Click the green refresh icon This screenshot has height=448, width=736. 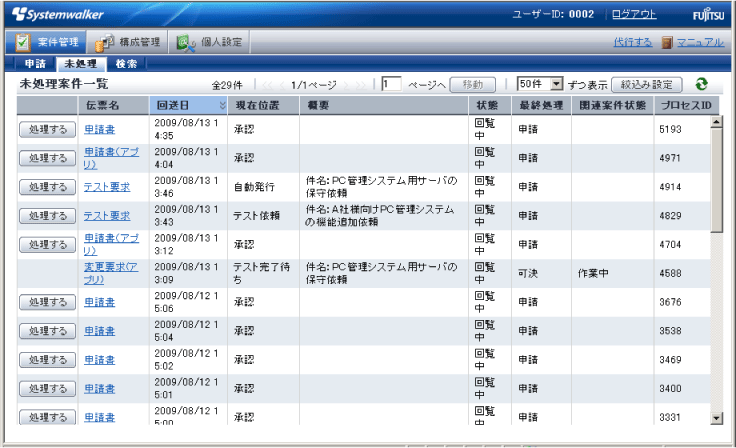[701, 85]
